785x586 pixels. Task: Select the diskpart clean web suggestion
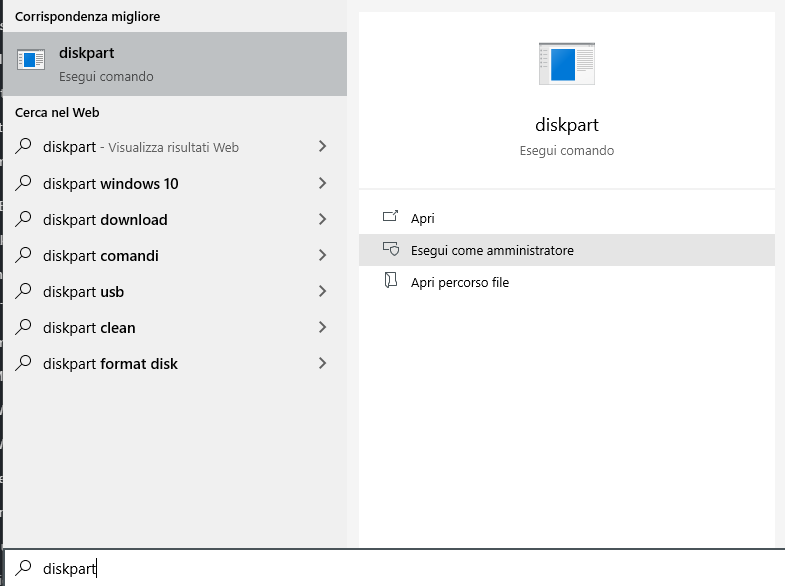(175, 327)
